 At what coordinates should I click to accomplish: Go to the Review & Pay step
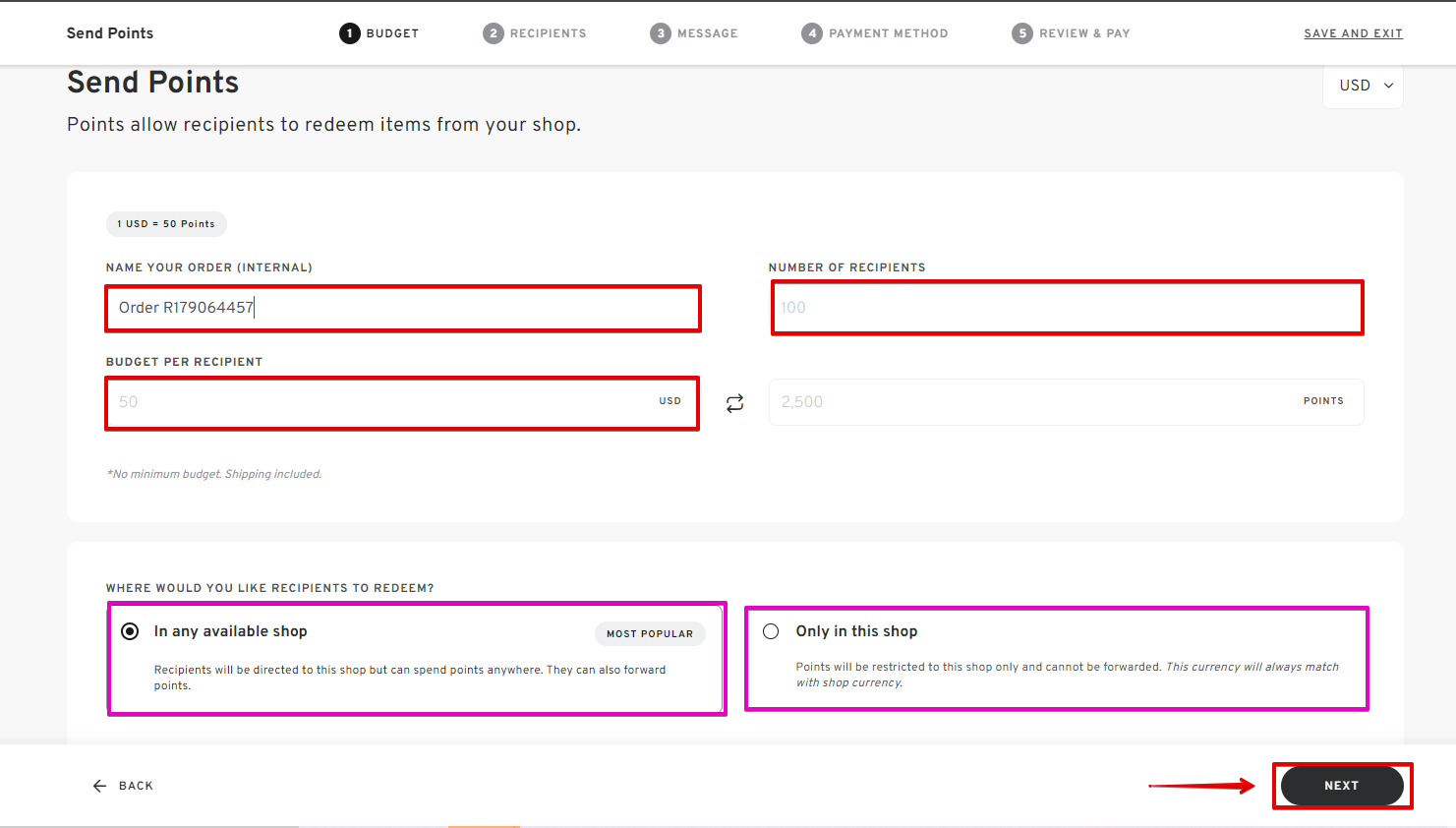[1071, 32]
